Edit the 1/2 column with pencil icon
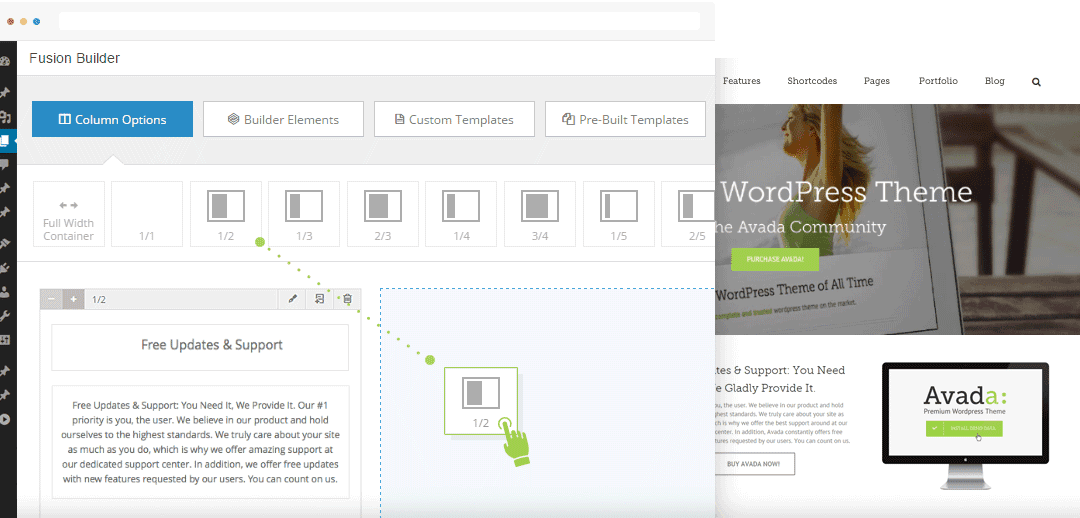Image resolution: width=1080 pixels, height=518 pixels. [293, 299]
